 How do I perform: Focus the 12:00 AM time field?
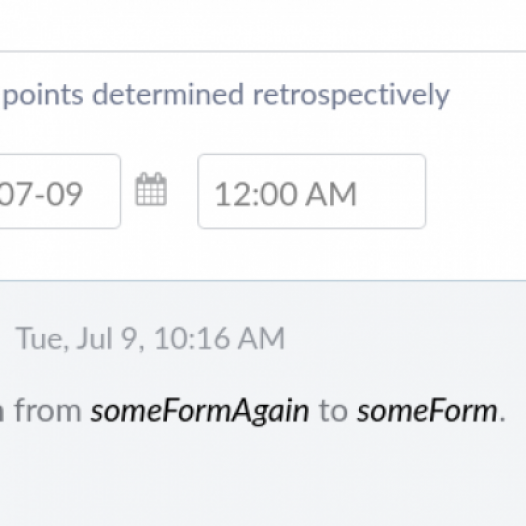[x=312, y=191]
